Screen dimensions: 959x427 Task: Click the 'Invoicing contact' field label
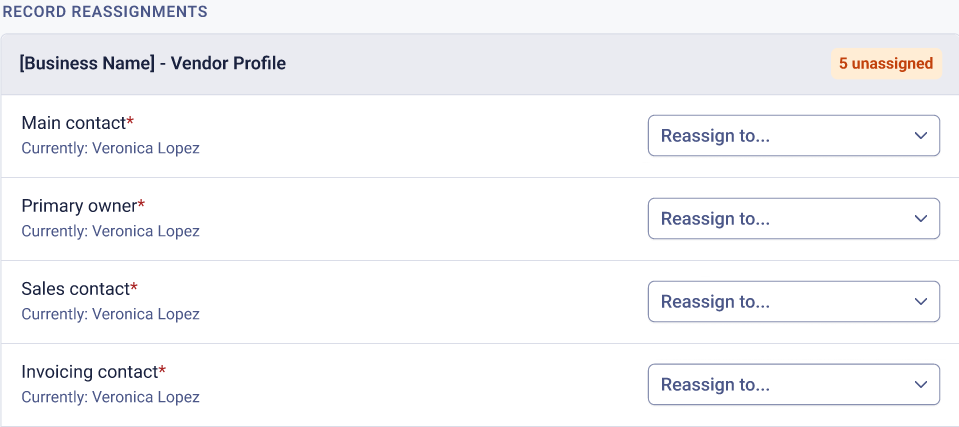click(90, 372)
